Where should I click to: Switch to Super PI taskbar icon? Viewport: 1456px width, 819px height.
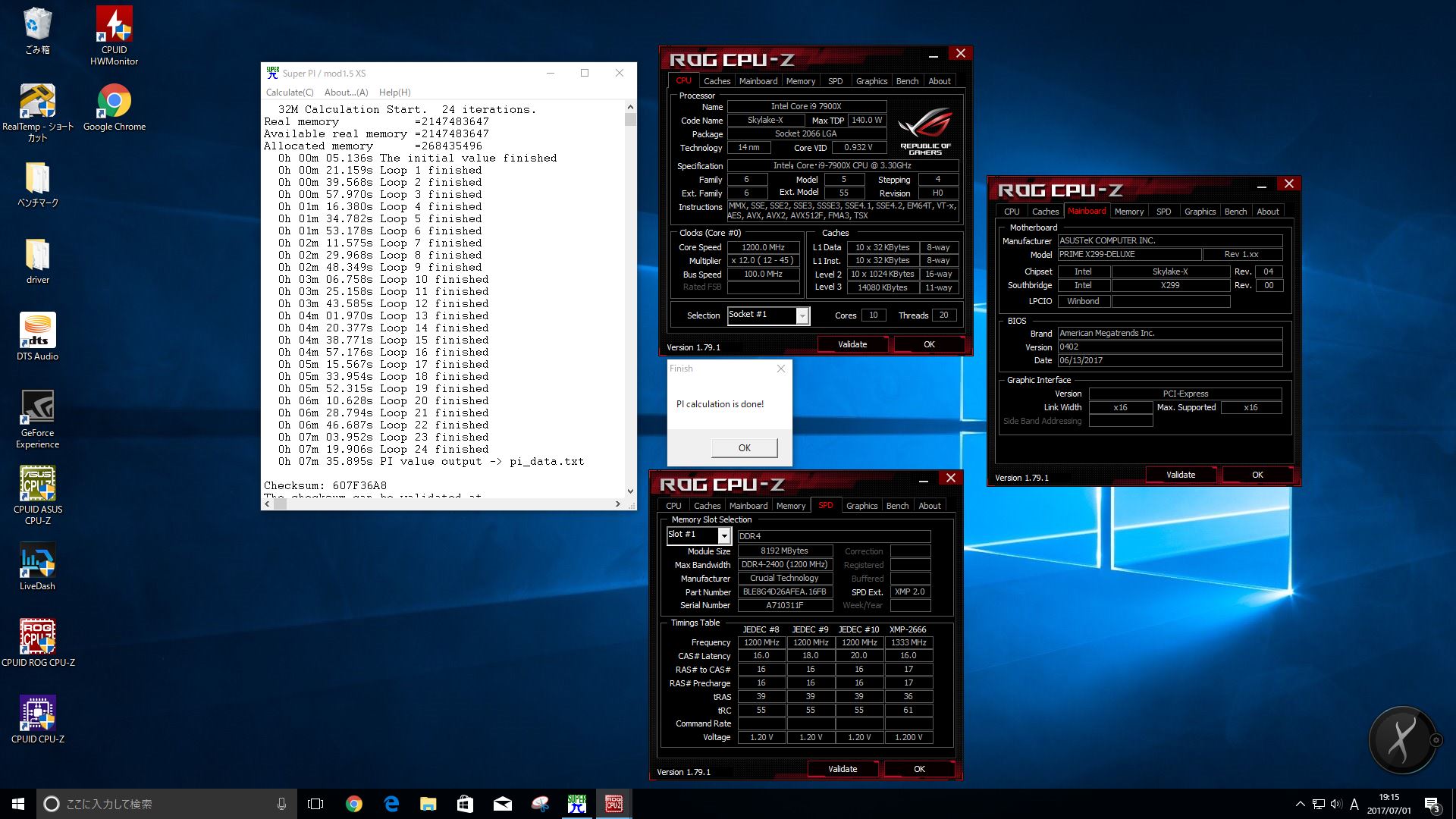(577, 804)
